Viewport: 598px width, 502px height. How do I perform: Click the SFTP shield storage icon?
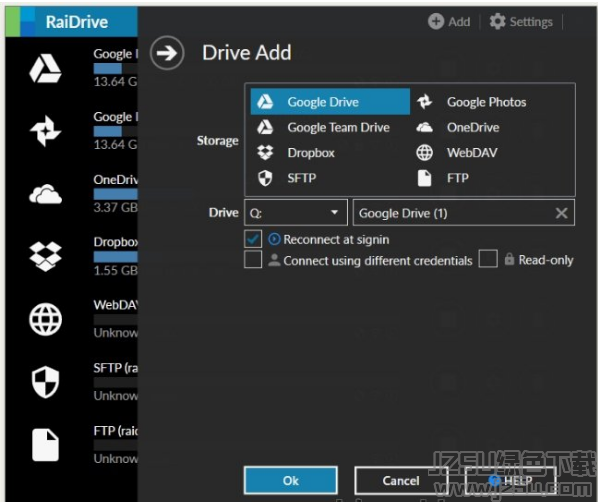265,178
